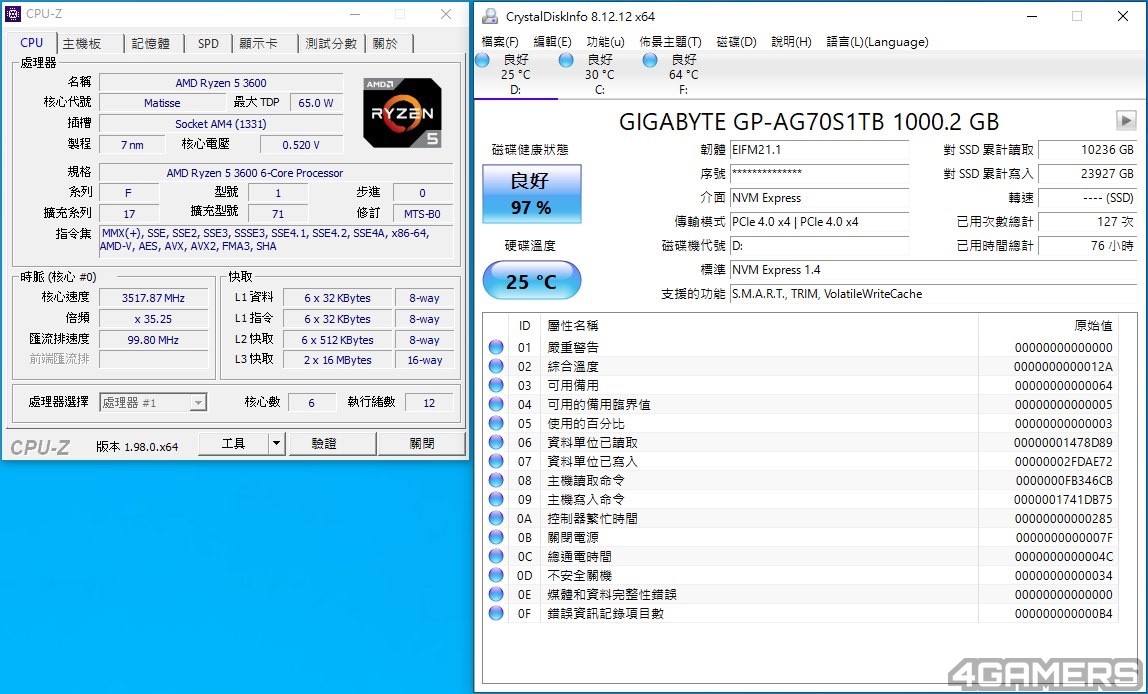The image size is (1148, 694).
Task: Click the 核心代號 value Matisse
Action: [x=163, y=103]
